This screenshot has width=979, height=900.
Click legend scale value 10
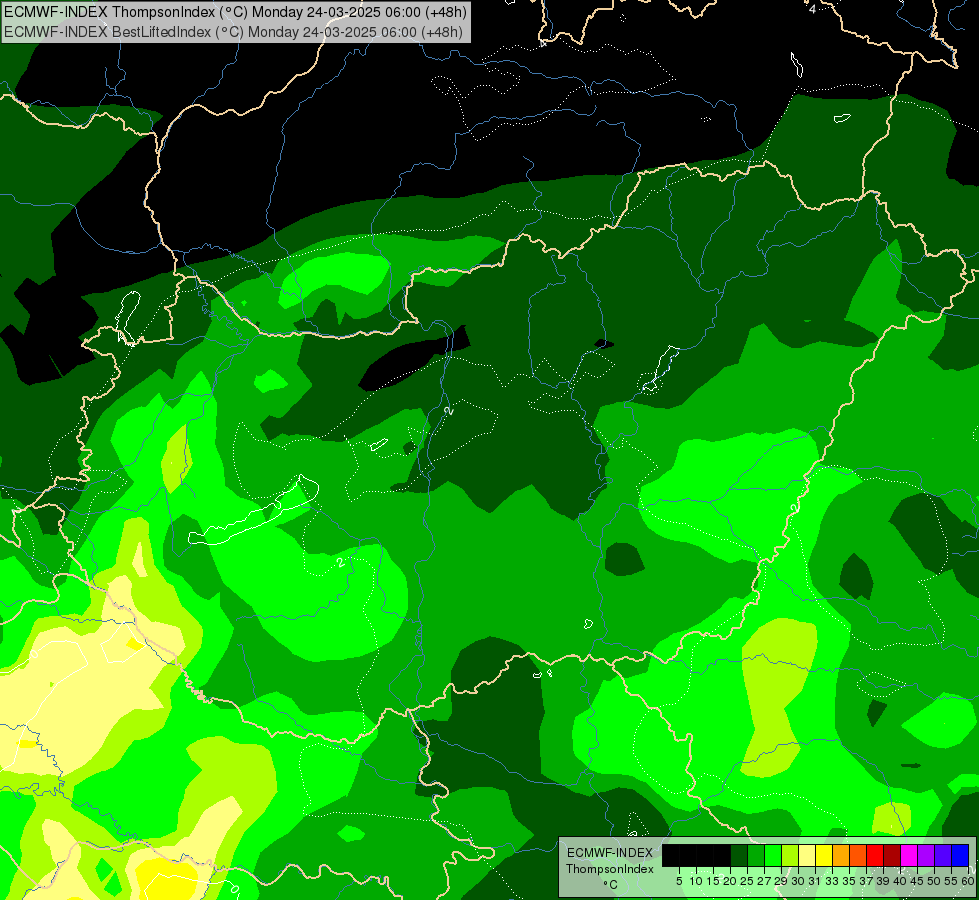point(696,881)
